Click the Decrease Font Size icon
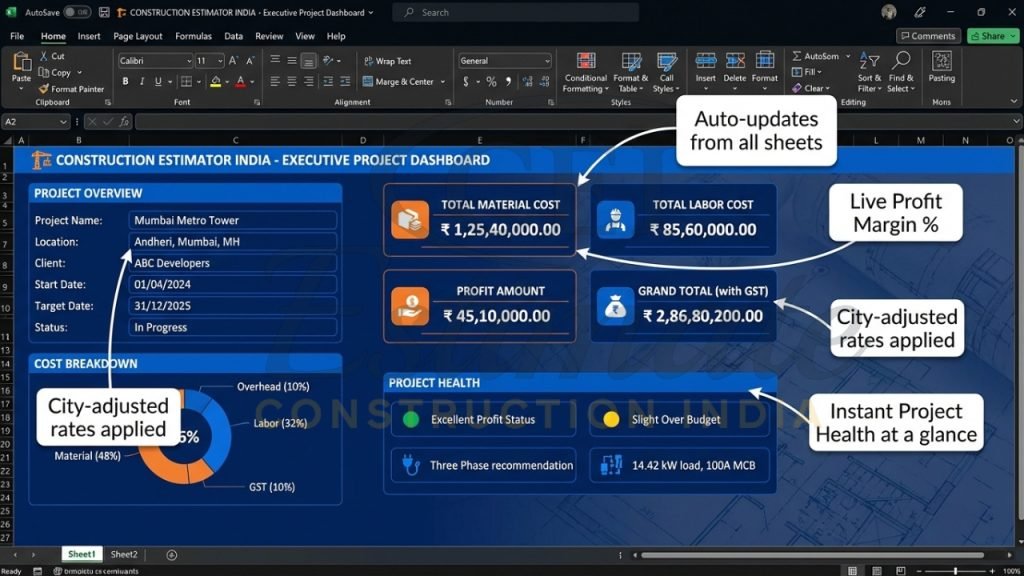The image size is (1024, 576). coord(250,61)
